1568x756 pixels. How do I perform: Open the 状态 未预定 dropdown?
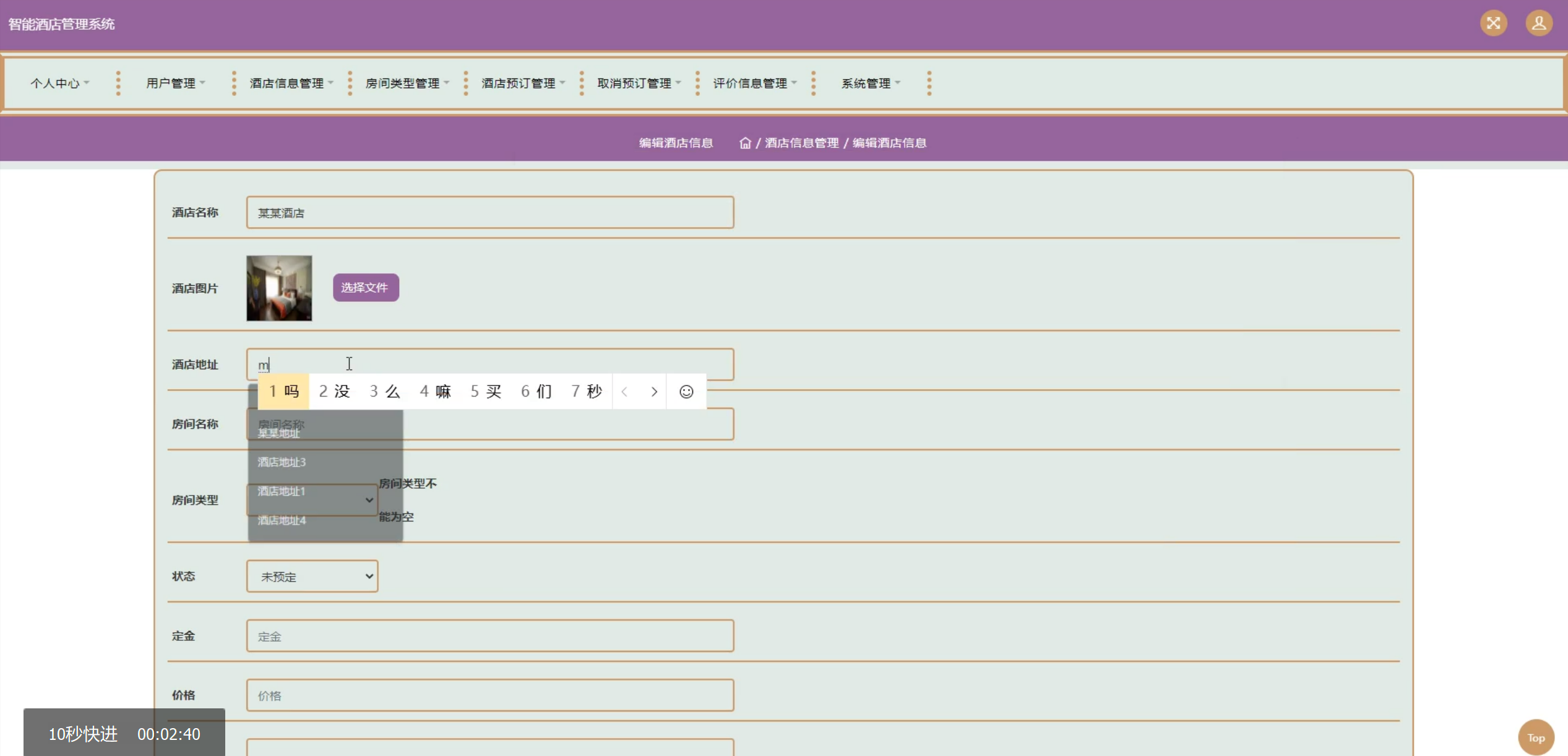(312, 576)
